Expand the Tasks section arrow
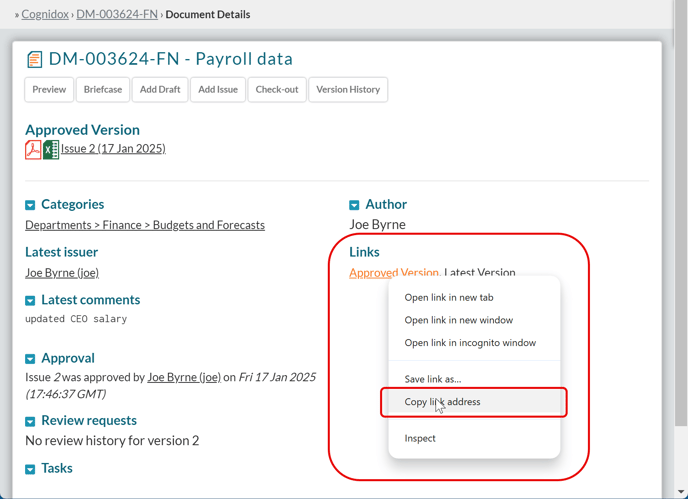Screen dimensions: 688x499 [30, 469]
